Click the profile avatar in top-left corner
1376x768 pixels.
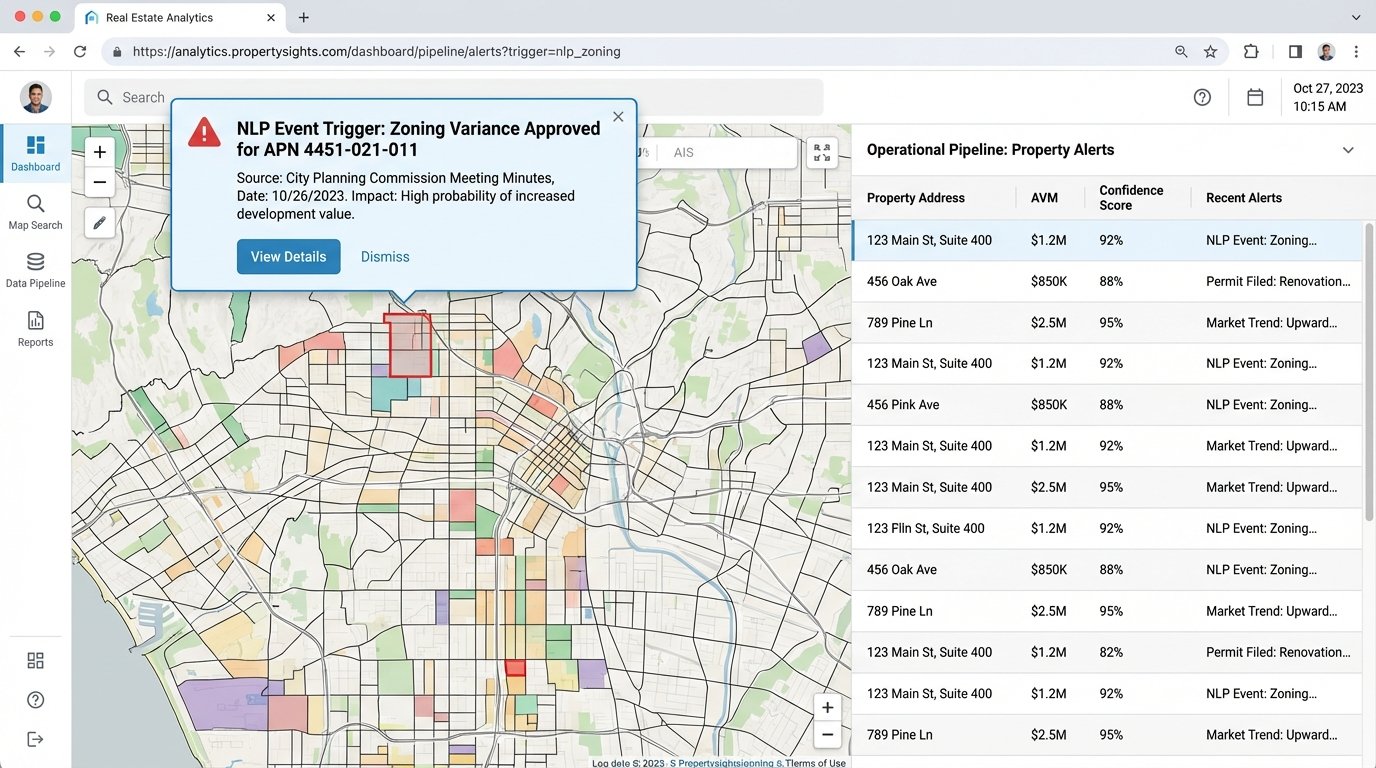click(35, 97)
